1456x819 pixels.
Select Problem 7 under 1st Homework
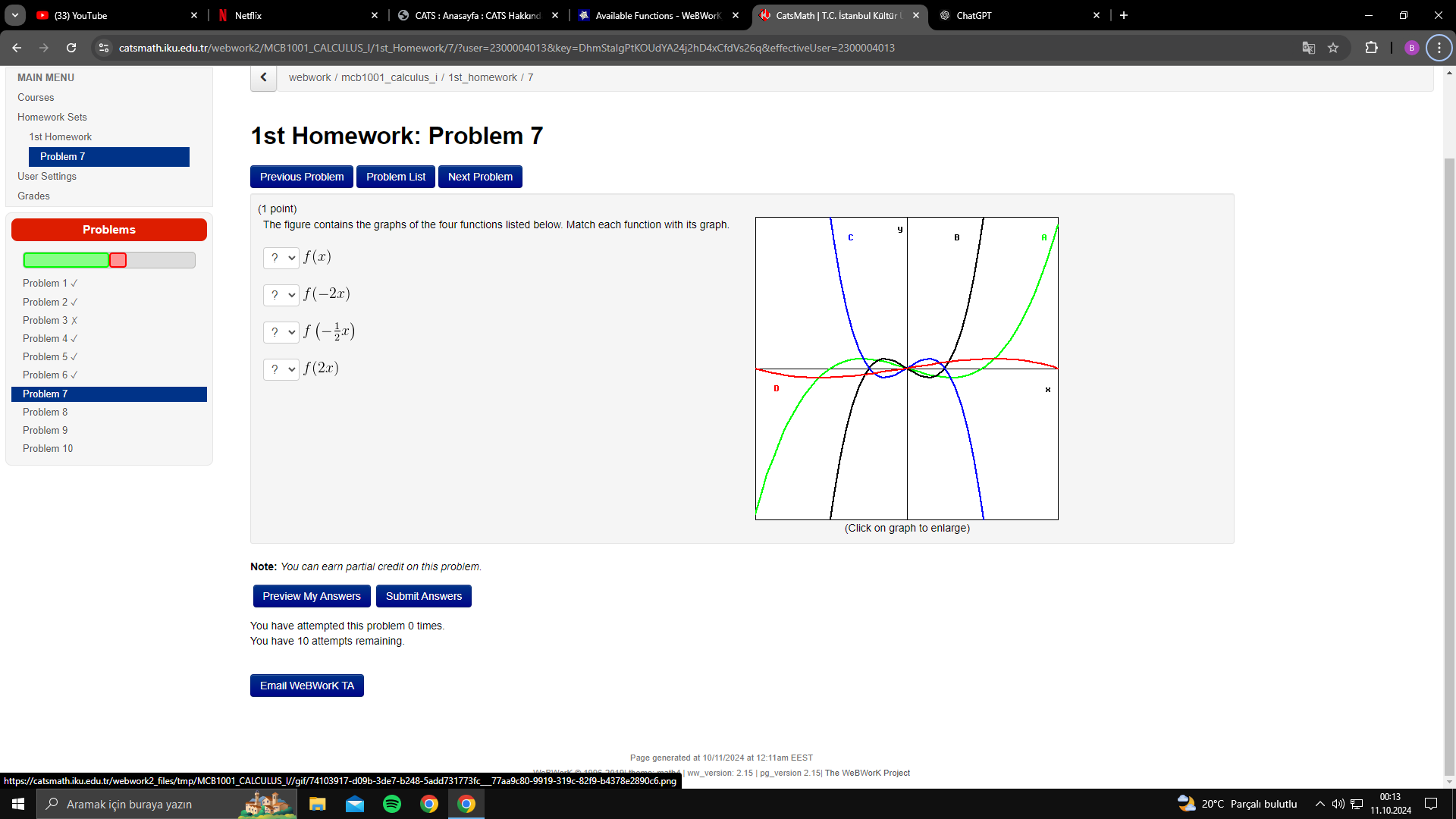coord(109,156)
